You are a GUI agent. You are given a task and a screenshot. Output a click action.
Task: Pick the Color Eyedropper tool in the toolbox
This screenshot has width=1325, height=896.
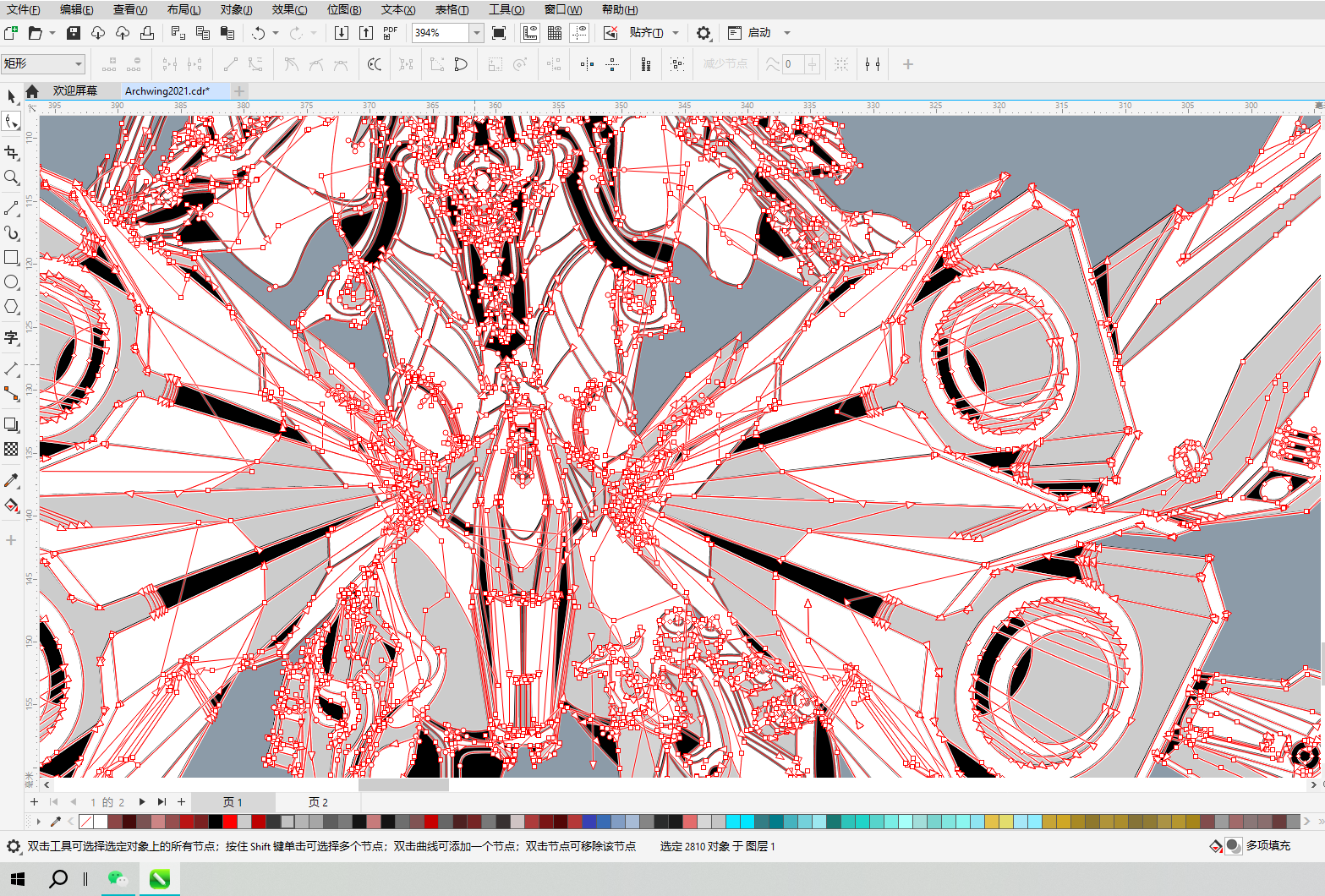(11, 480)
